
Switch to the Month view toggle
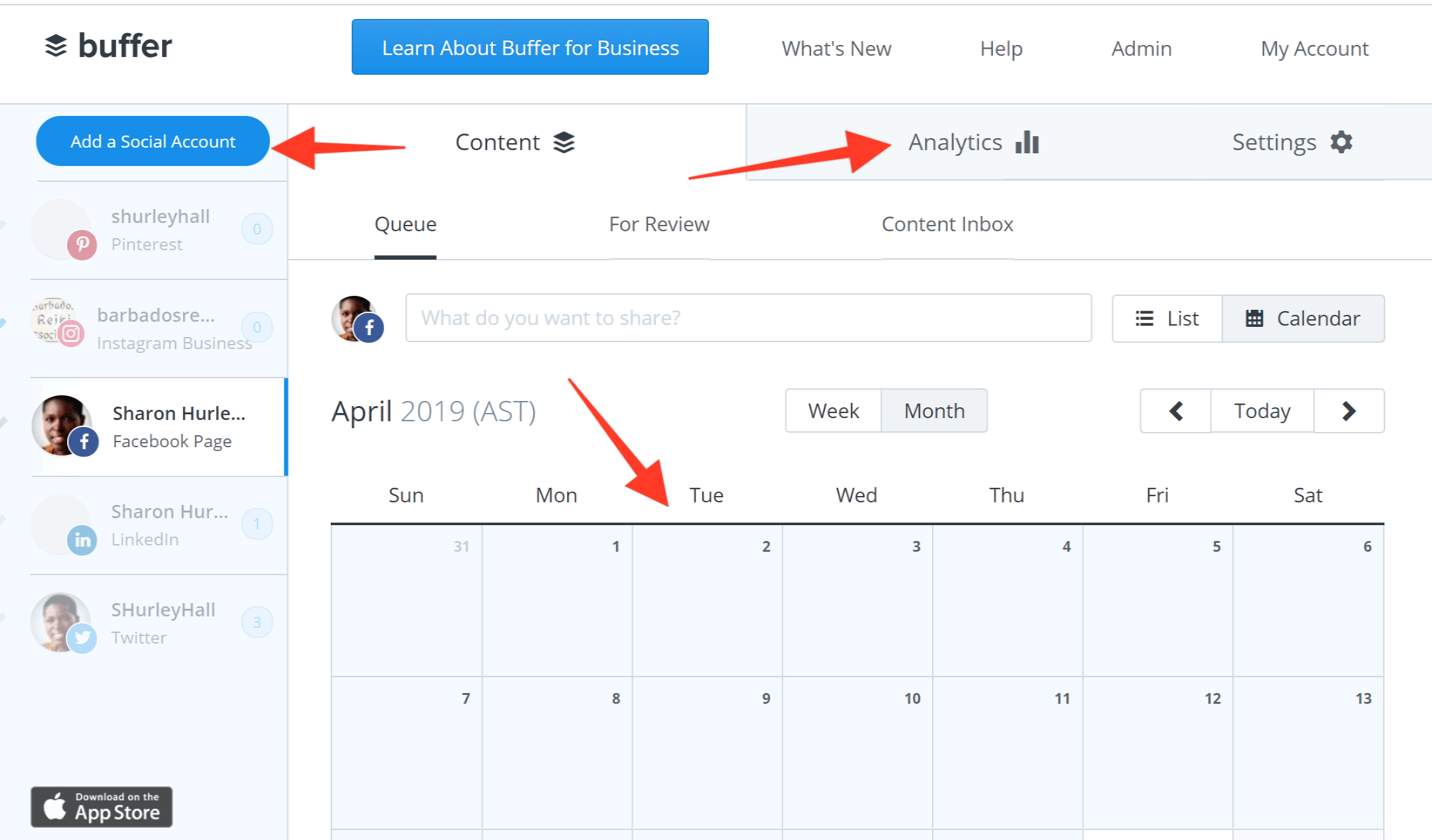pos(932,410)
